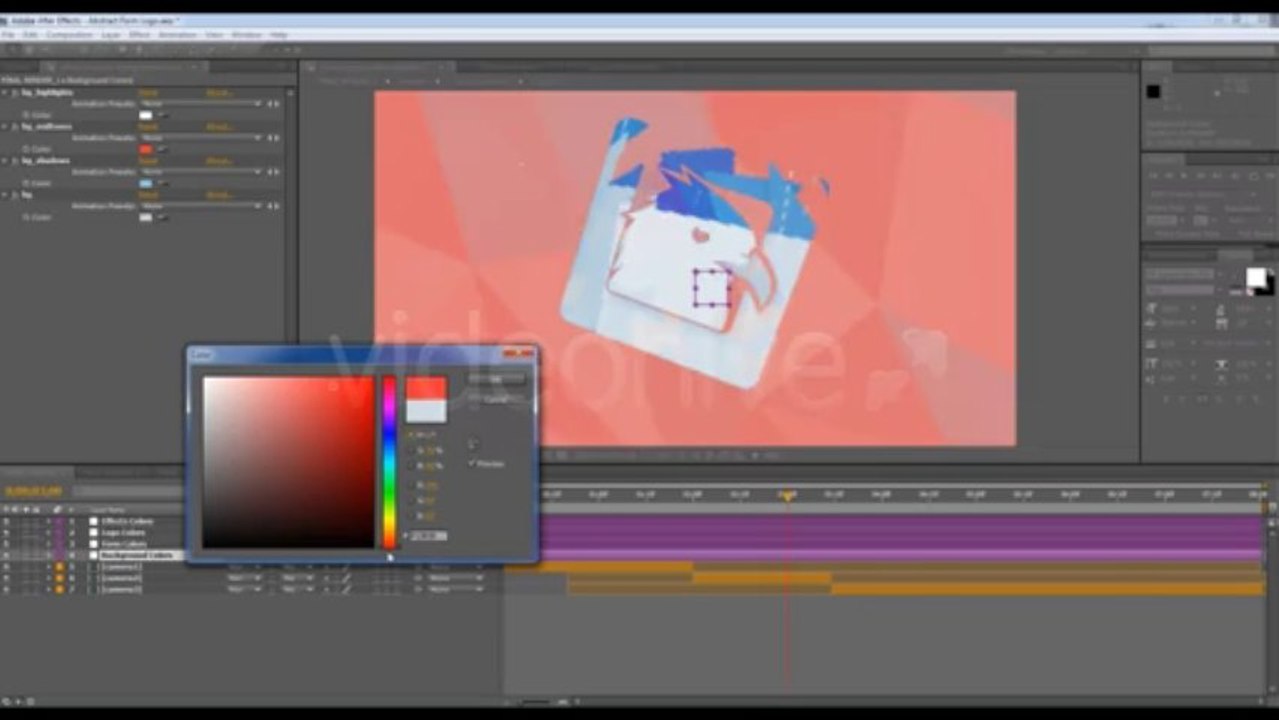
Task: Select the Form Colors layer
Action: click(124, 544)
